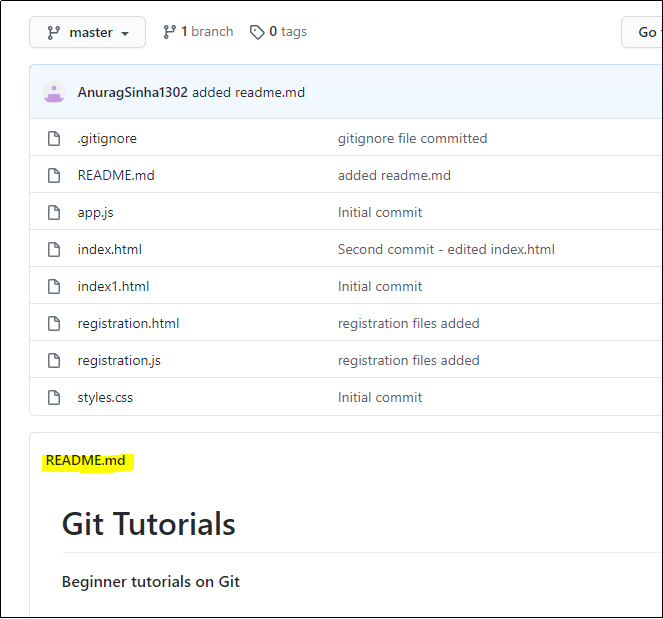This screenshot has width=663, height=619.
Task: Click the 'gitignore file committed' commit message
Action: click(412, 139)
